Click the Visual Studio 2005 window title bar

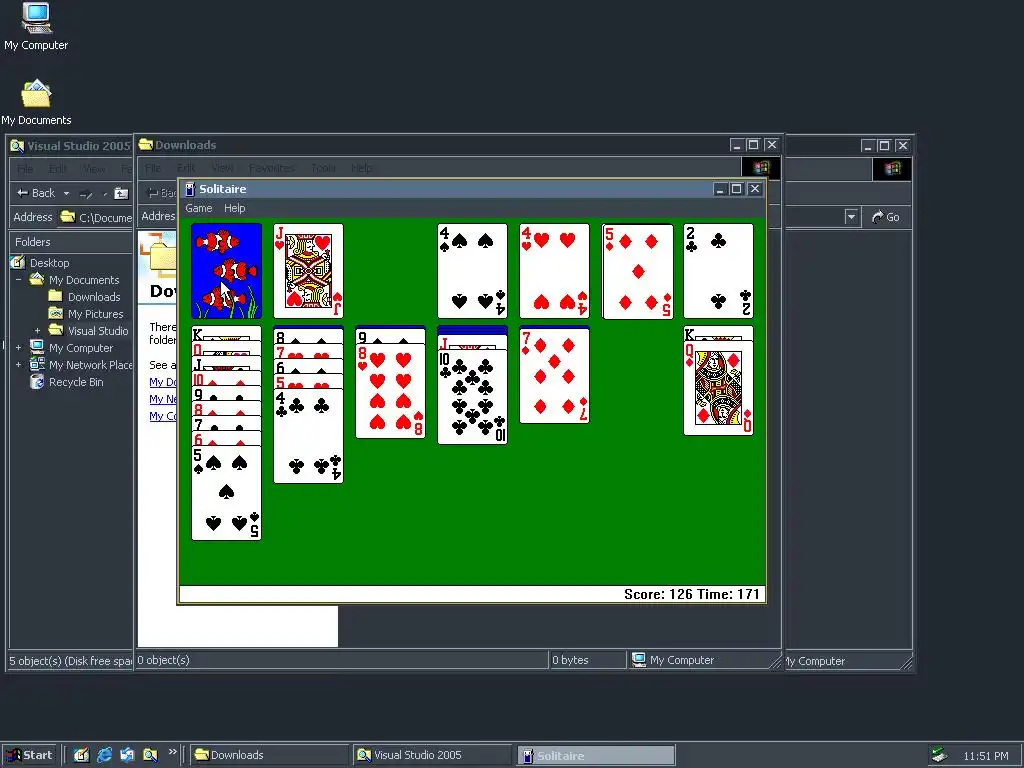point(71,146)
